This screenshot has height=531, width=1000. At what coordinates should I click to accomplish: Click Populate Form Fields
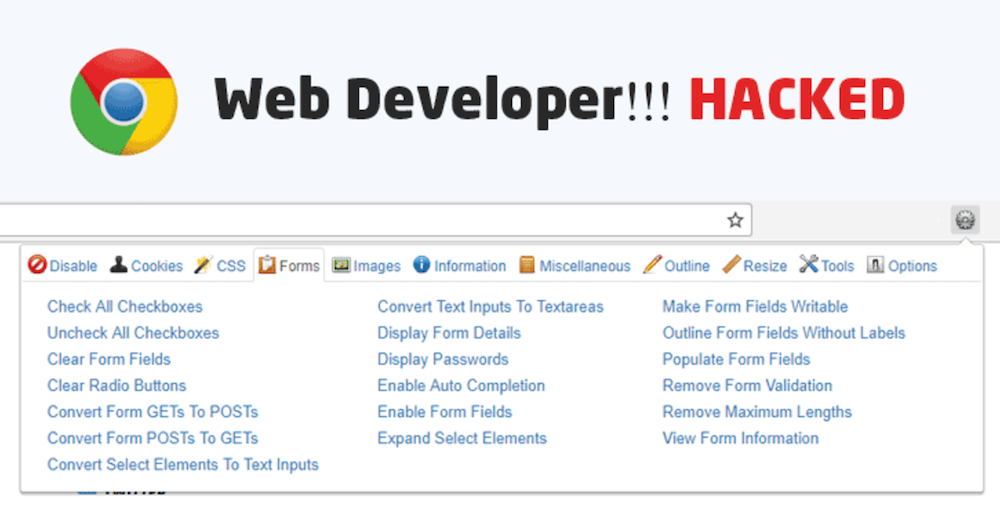click(736, 359)
